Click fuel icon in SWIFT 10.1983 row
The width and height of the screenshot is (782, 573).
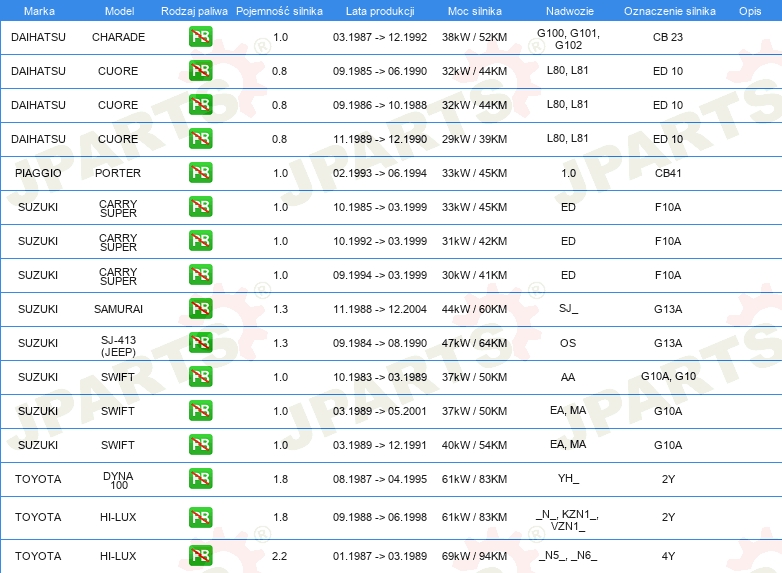(200, 376)
